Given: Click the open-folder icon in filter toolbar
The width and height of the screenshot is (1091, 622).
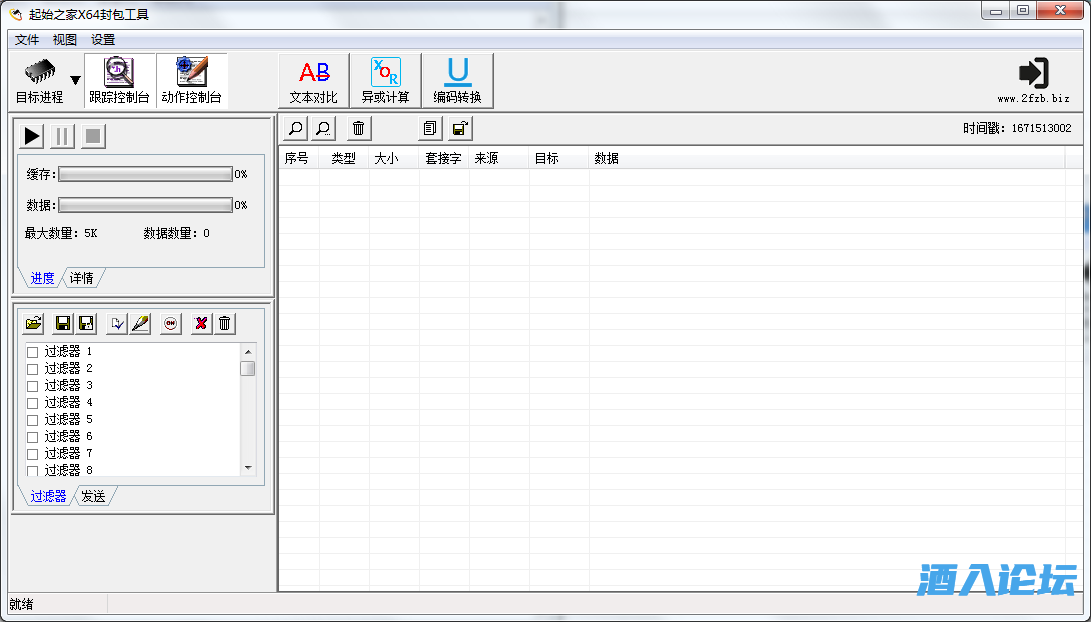Looking at the screenshot, I should click(x=34, y=323).
